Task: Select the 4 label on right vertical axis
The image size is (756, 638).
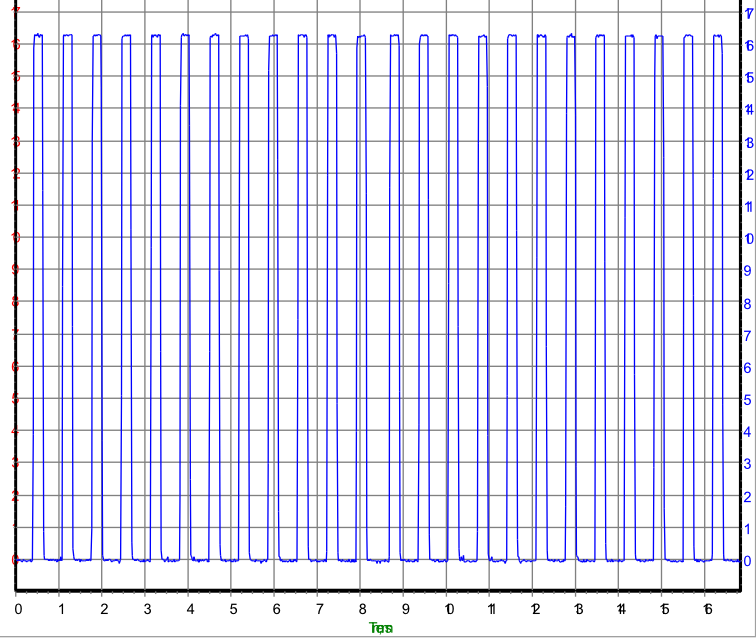Action: pyautogui.click(x=747, y=431)
